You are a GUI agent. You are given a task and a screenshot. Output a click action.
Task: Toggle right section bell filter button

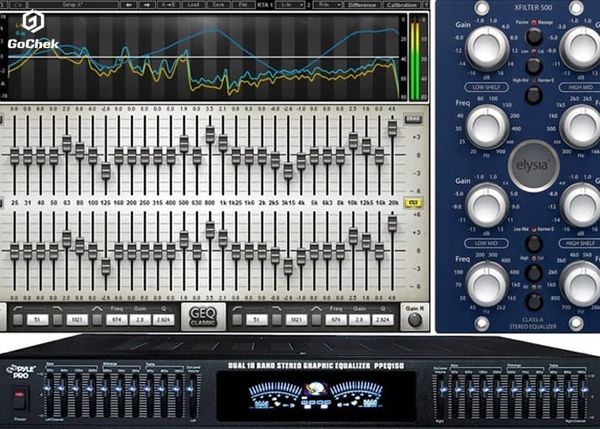coord(316,320)
